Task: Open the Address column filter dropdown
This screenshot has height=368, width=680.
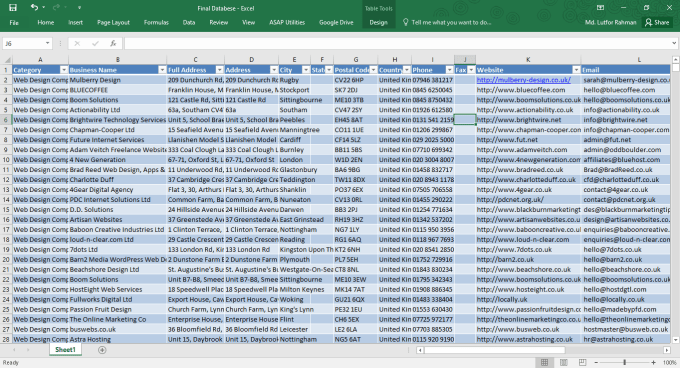Action: pyautogui.click(x=274, y=70)
